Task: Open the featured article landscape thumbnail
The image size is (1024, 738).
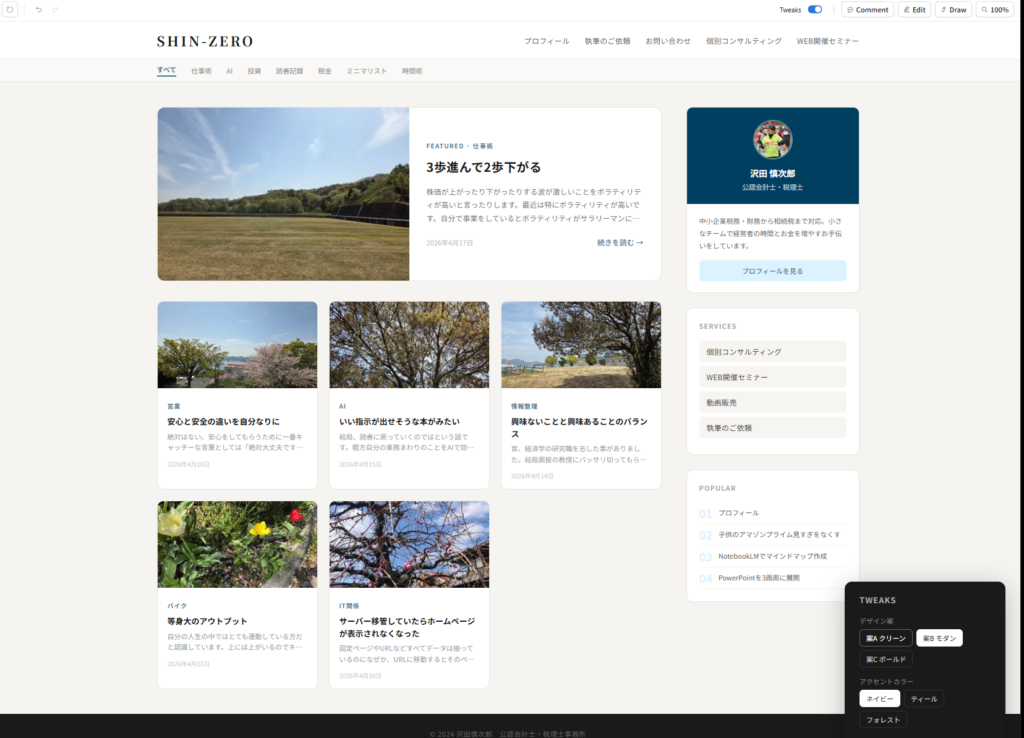Action: [x=283, y=194]
